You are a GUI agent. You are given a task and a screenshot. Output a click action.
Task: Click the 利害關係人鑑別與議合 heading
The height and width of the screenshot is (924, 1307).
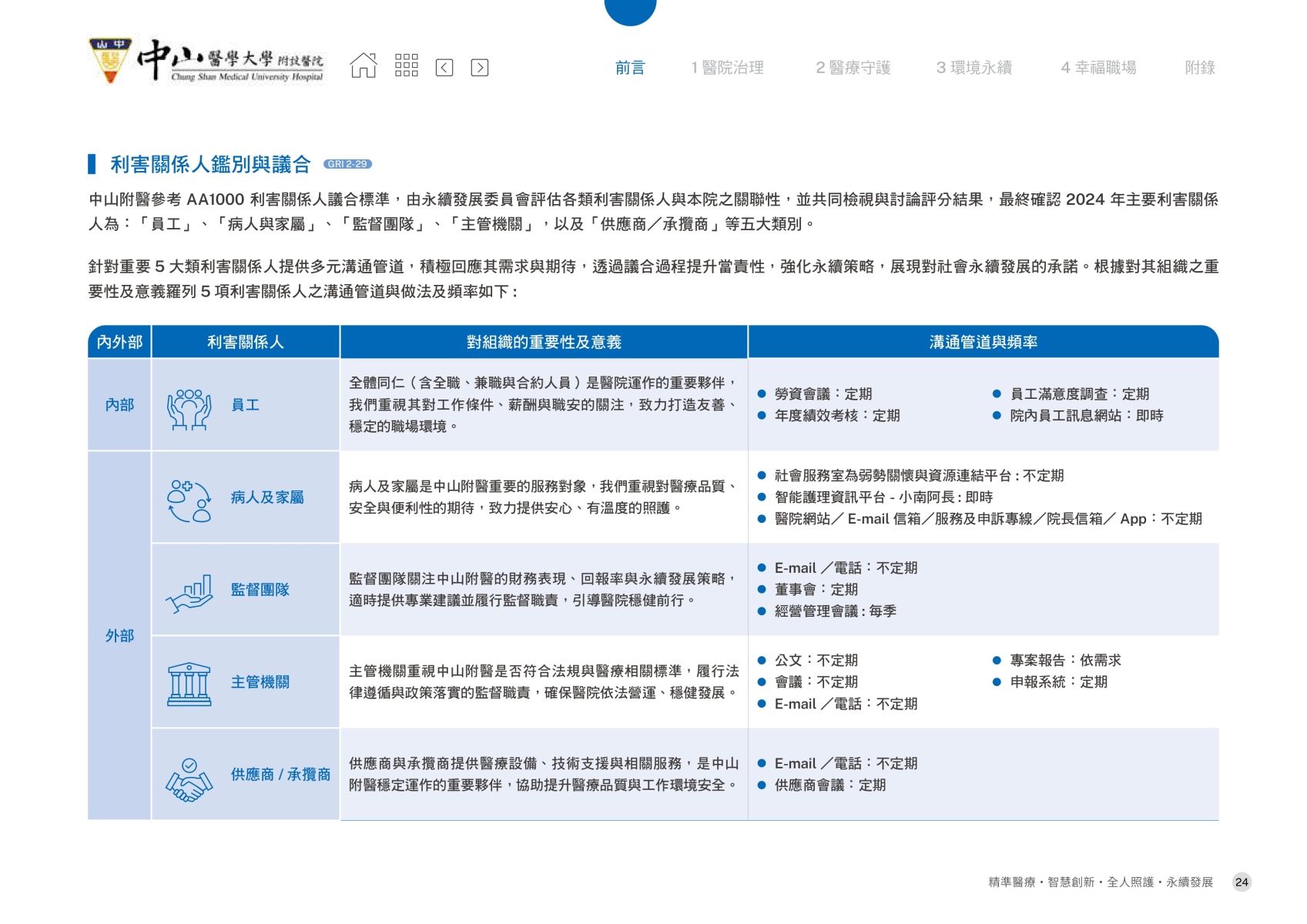coord(209,164)
